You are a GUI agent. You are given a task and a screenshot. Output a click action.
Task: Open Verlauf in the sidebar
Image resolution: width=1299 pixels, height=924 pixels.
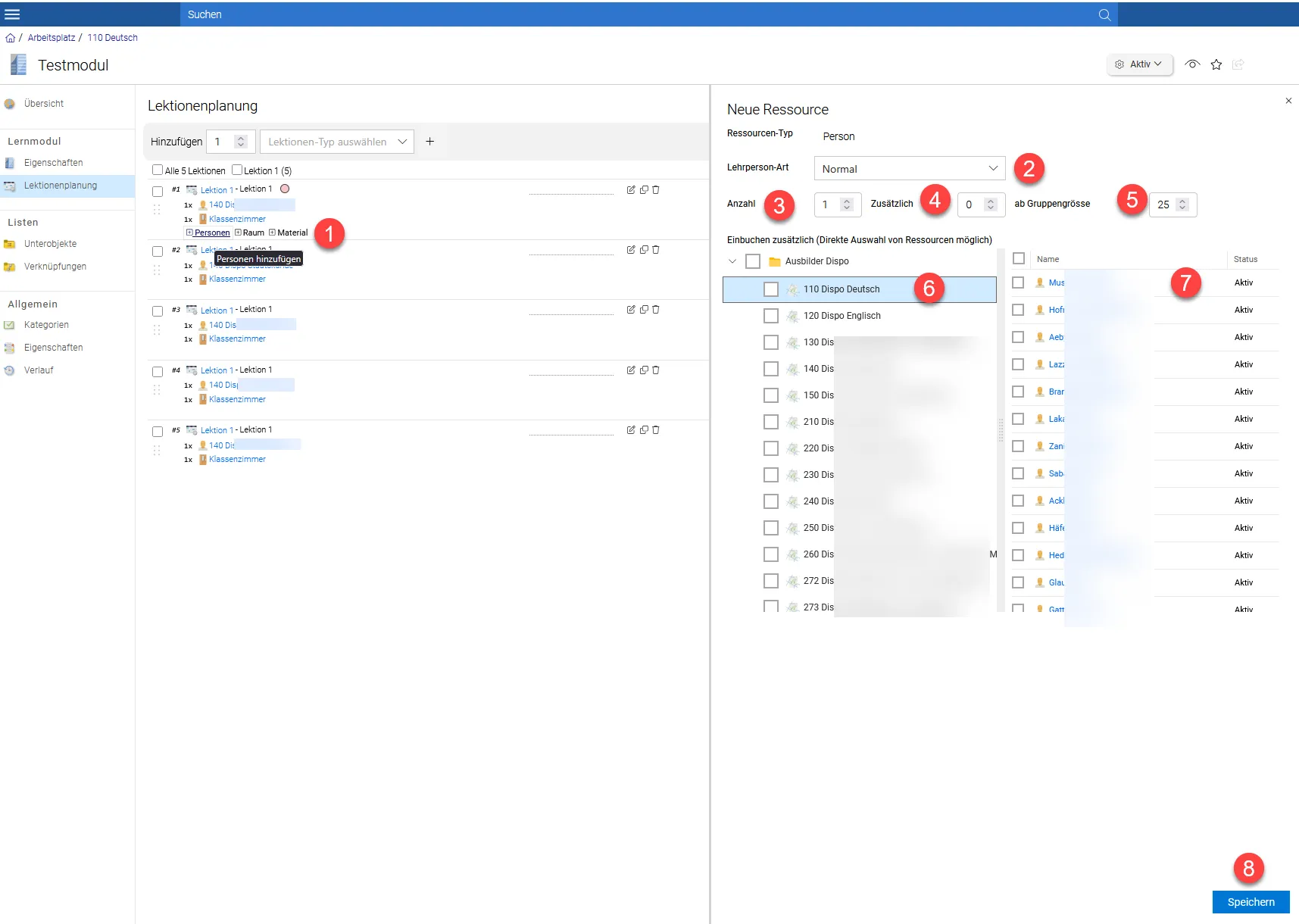tap(39, 370)
